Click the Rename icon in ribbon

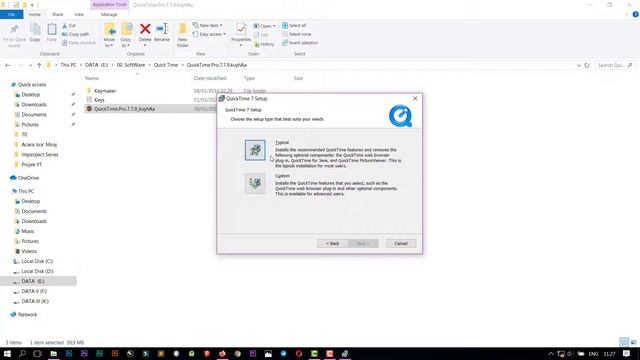click(162, 33)
